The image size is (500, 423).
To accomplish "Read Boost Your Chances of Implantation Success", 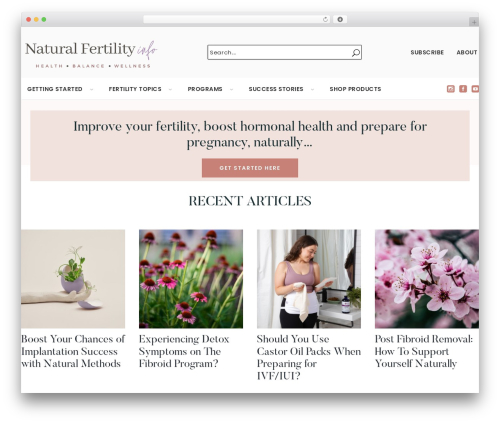I will tap(73, 351).
